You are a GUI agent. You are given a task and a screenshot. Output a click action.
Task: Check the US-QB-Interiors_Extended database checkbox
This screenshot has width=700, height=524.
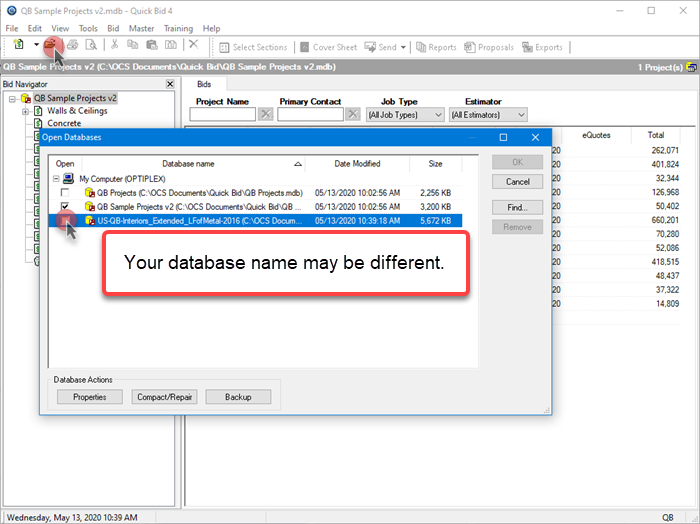coord(65,220)
